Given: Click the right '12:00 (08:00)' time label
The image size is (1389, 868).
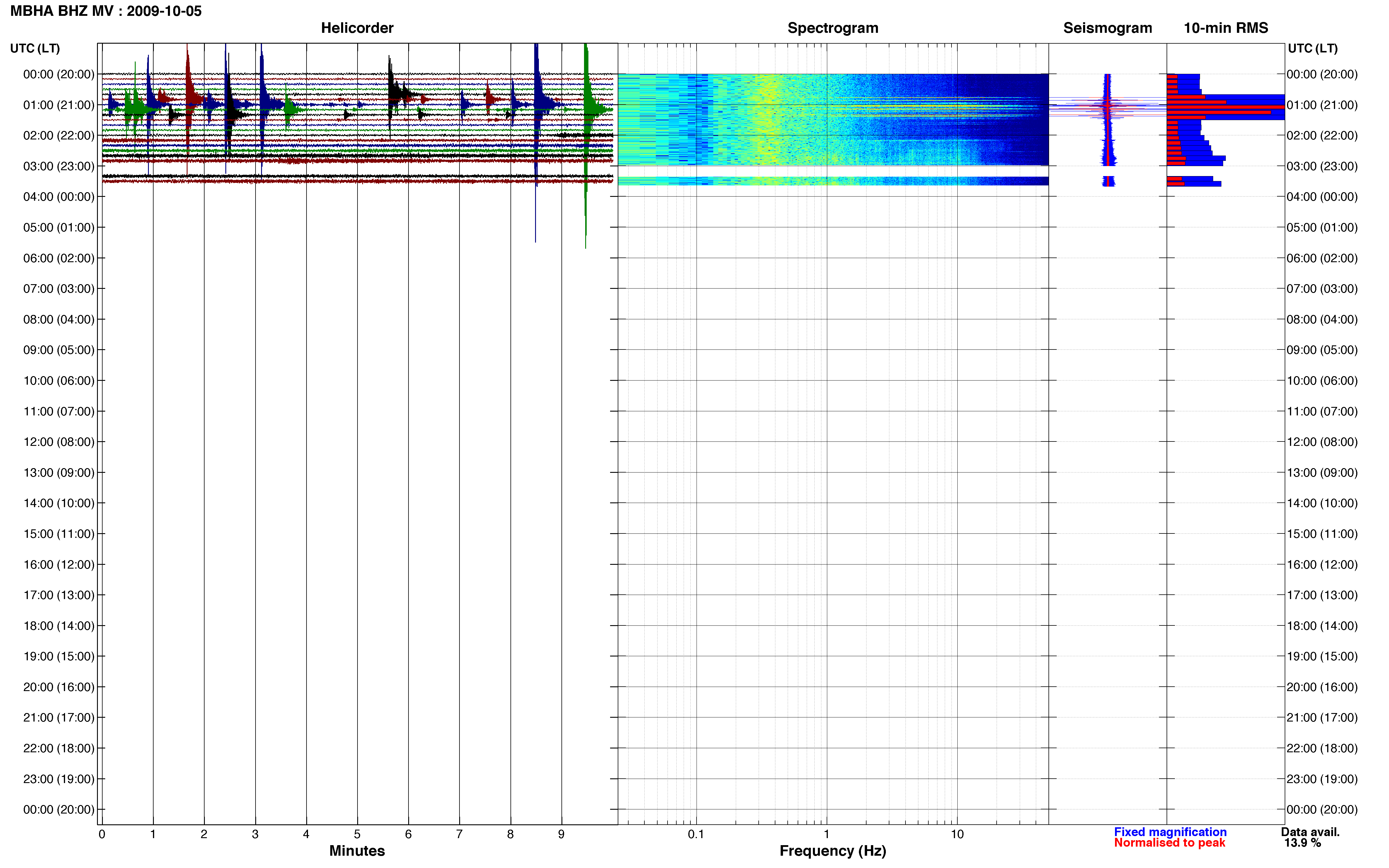Looking at the screenshot, I should point(1322,442).
